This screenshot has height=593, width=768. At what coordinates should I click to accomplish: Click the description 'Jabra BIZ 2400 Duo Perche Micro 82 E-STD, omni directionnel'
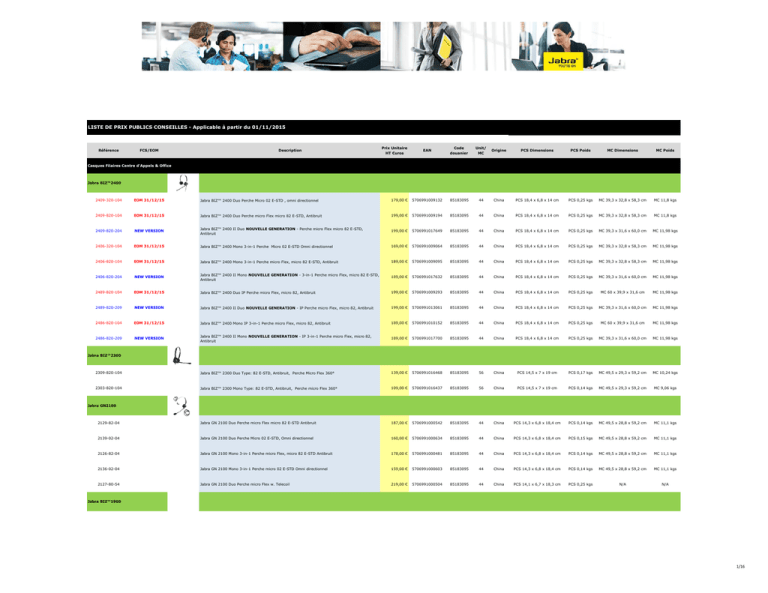259,200
